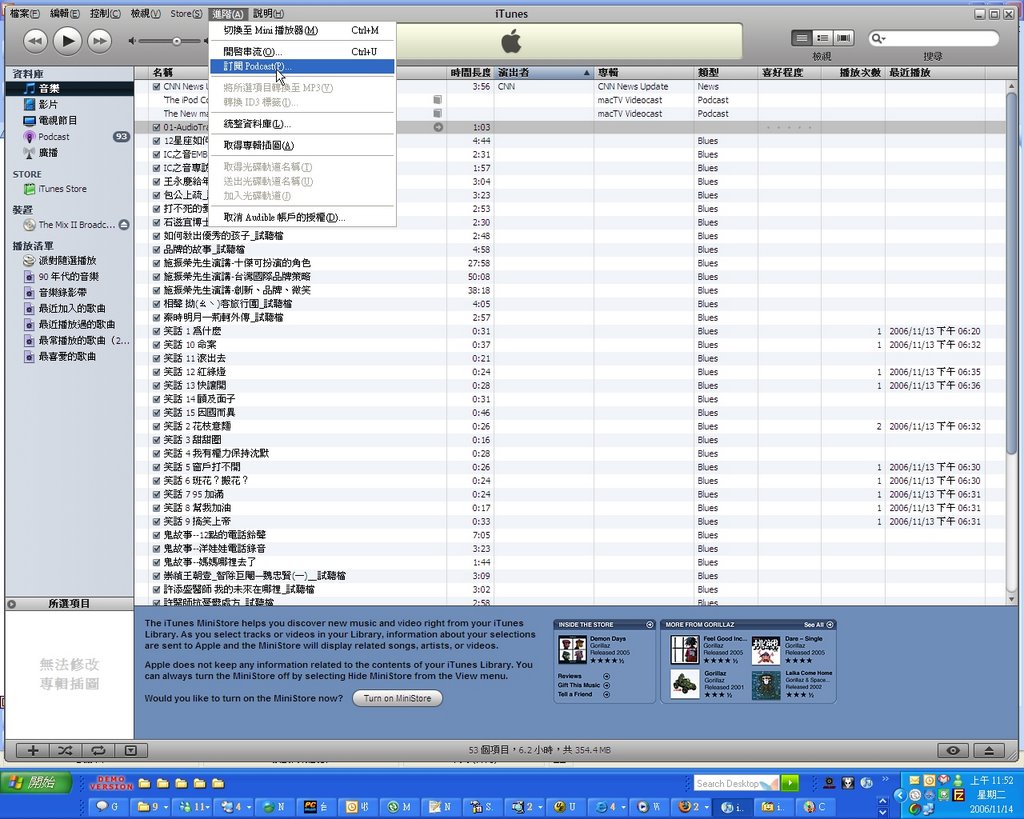Start playback with the Play button

point(67,41)
